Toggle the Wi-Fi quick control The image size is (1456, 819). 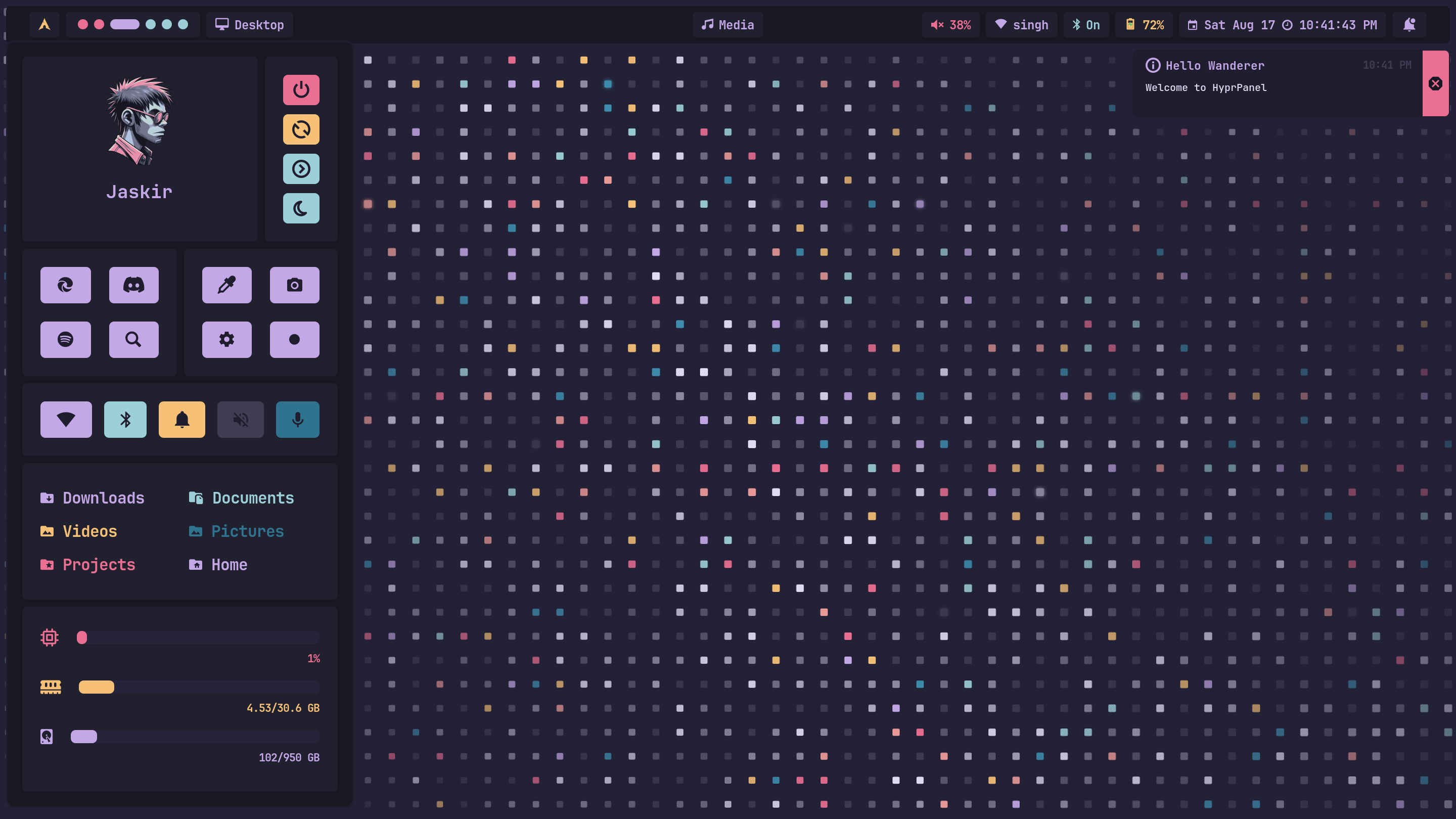point(66,420)
